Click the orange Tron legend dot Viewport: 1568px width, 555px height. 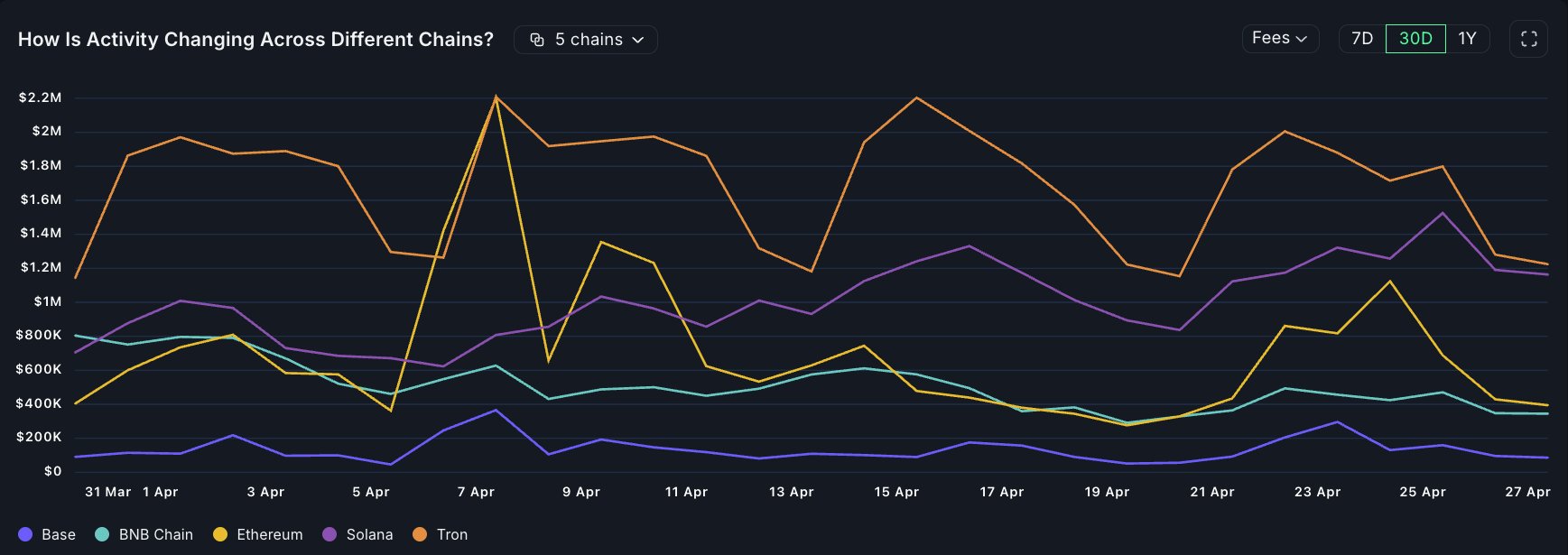(420, 534)
